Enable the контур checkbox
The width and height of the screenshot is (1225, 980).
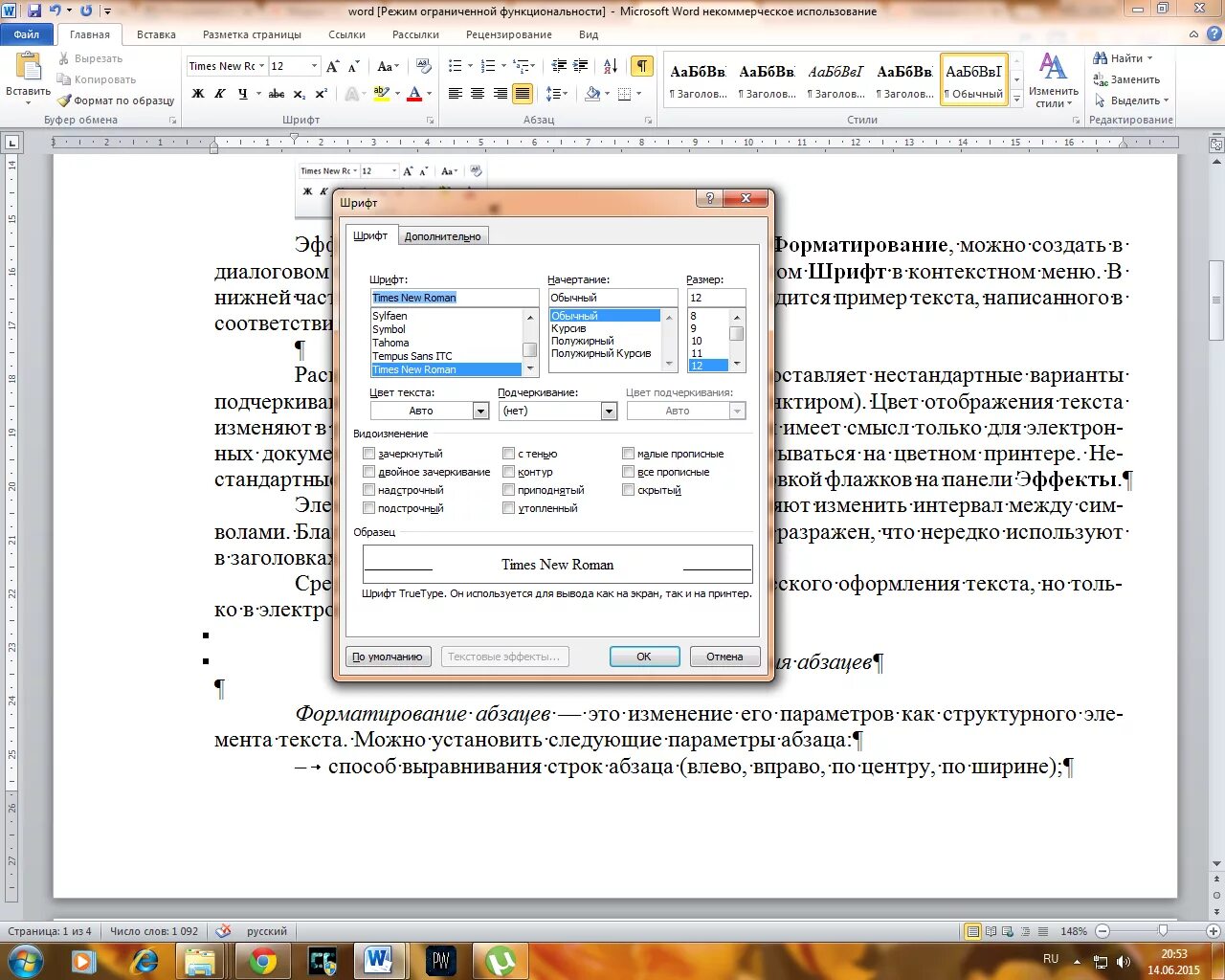coord(509,472)
